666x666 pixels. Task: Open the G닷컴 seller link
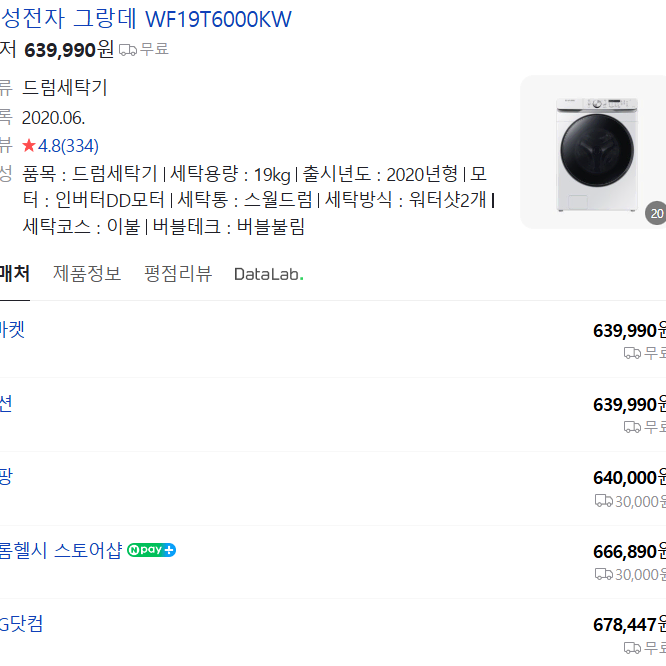tap(21, 624)
